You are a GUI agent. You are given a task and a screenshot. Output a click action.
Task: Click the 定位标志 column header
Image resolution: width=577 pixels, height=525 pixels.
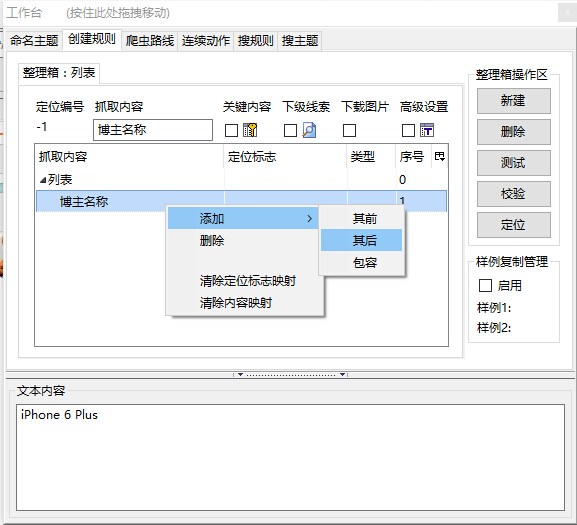click(x=285, y=157)
